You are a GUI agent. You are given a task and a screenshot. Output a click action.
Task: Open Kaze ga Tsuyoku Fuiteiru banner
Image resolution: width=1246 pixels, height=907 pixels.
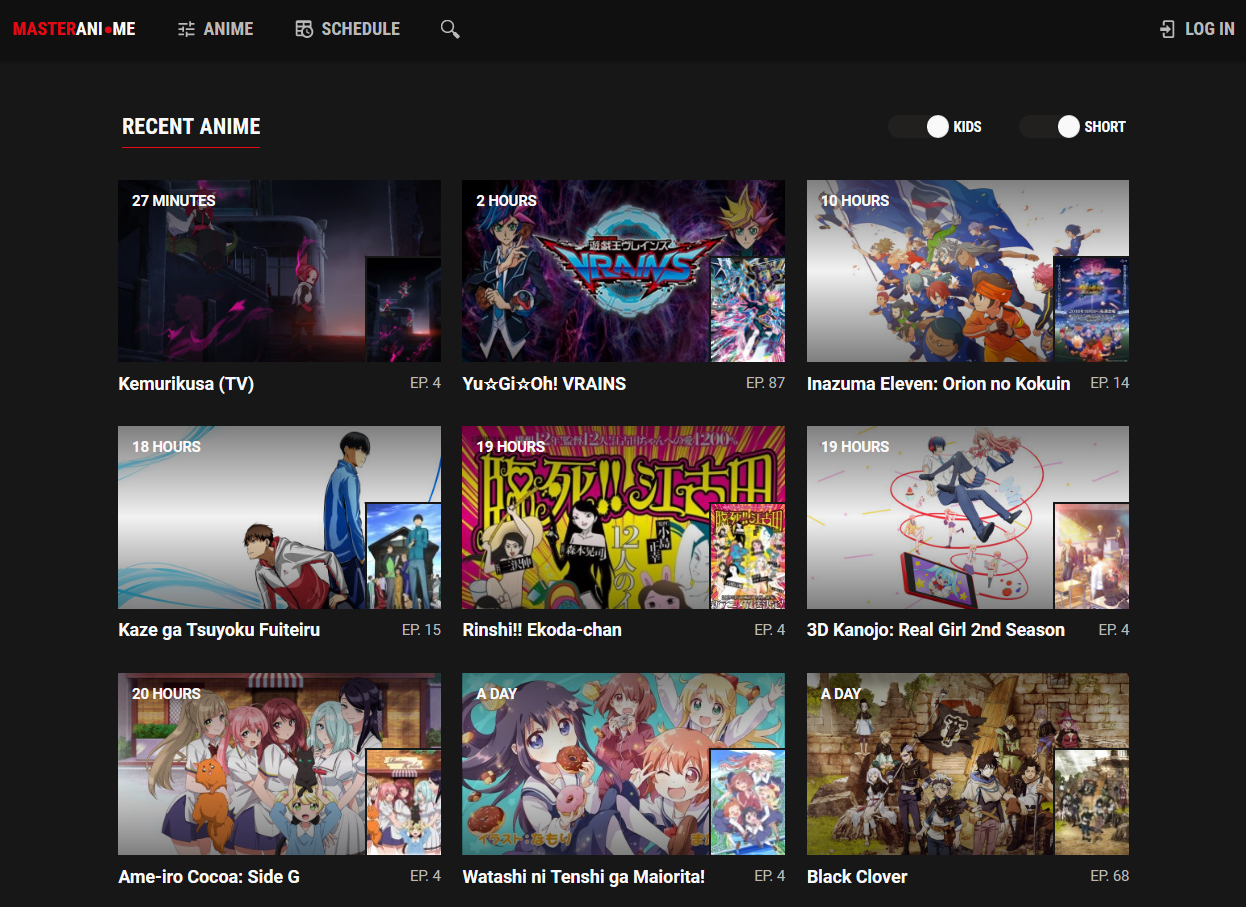279,517
